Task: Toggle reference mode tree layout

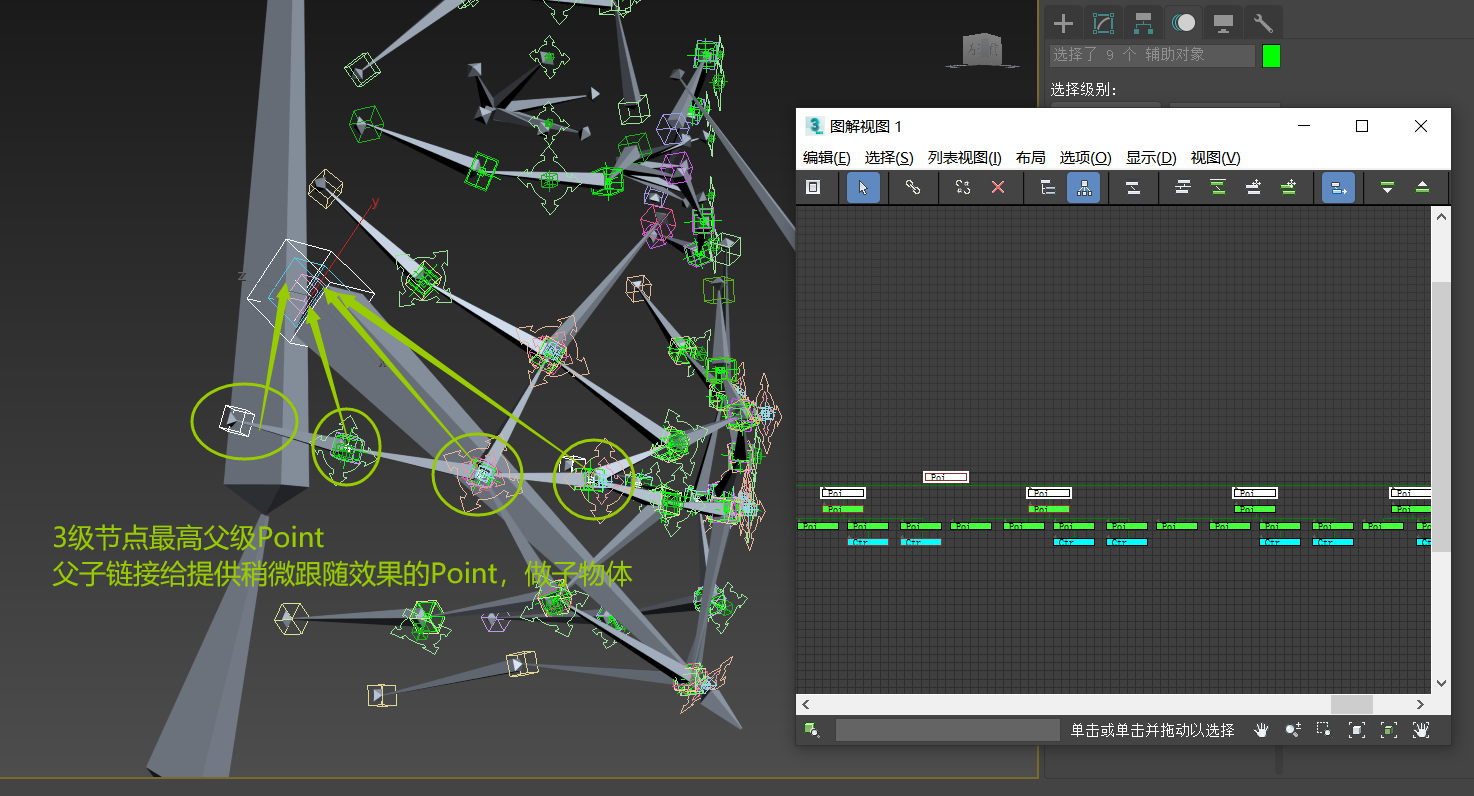Action: coord(1083,187)
